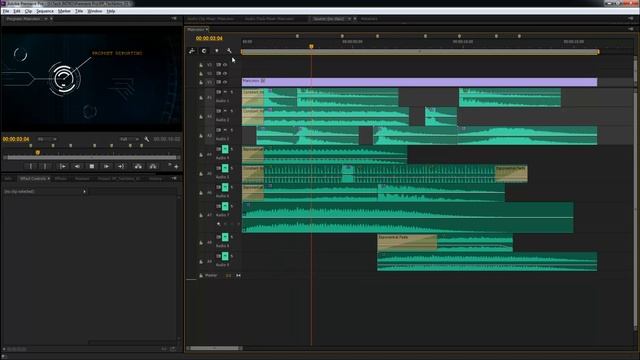Open timeline panel menu
This screenshot has width=640, height=360.
click(x=631, y=29)
